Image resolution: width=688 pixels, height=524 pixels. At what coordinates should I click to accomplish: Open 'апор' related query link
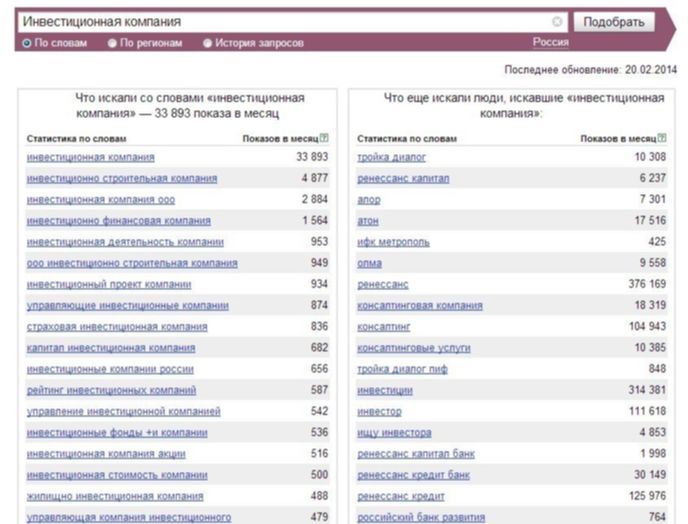click(x=369, y=200)
